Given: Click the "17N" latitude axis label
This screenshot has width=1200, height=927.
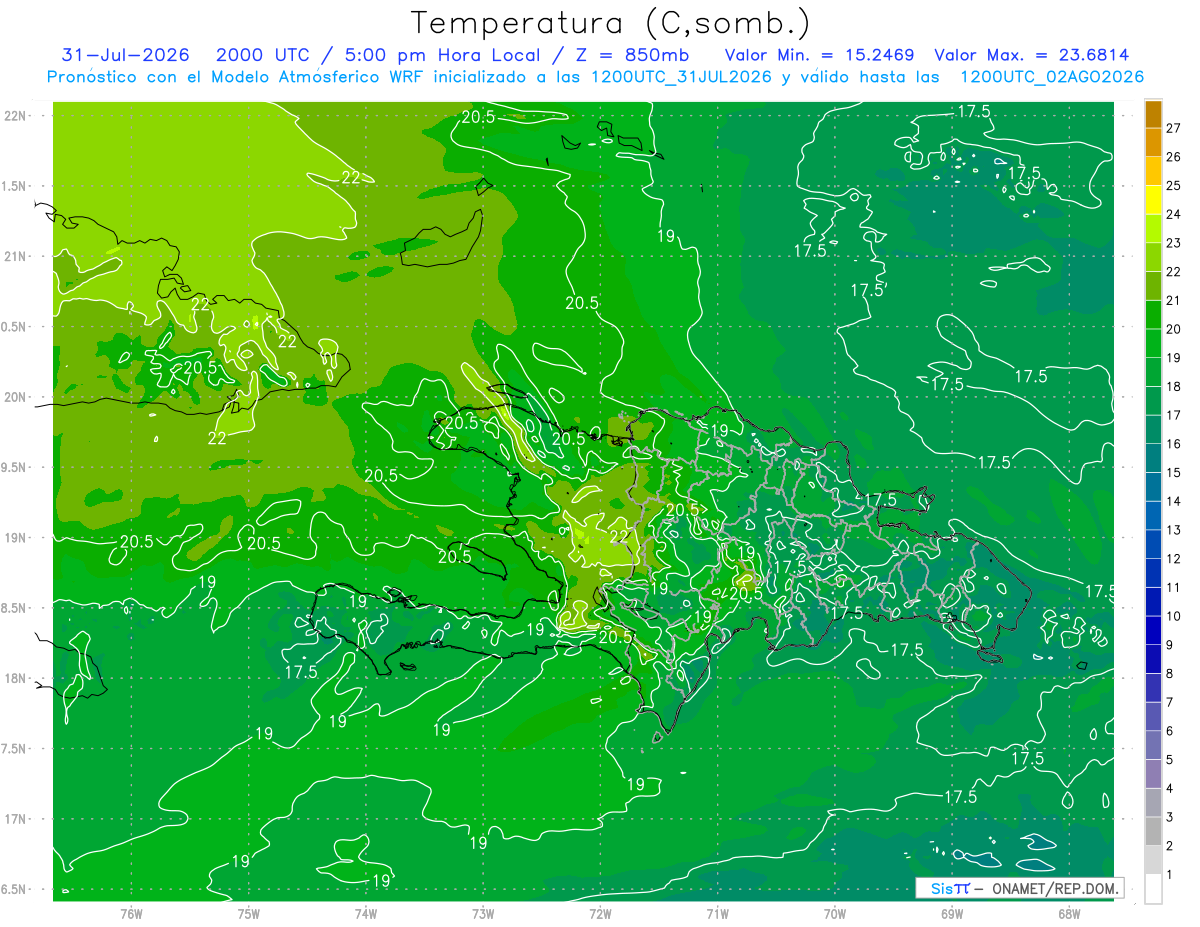Looking at the screenshot, I should [17, 819].
